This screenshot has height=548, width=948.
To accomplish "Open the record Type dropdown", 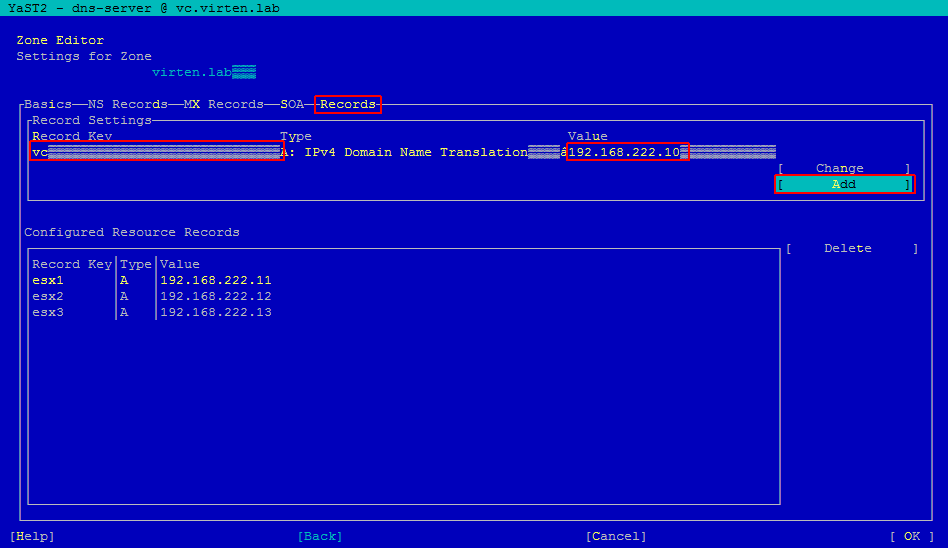I will 424,152.
